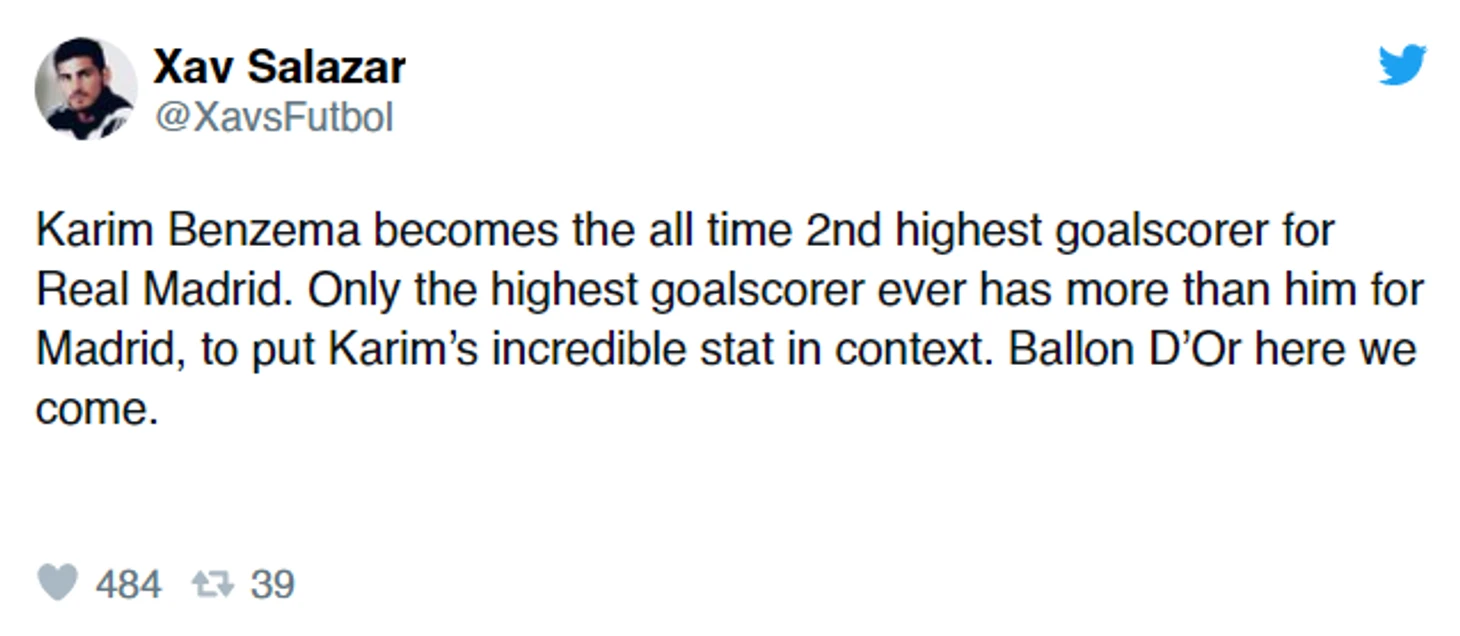This screenshot has height=636, width=1460.
Task: Click the final word "come."
Action: 98,411
